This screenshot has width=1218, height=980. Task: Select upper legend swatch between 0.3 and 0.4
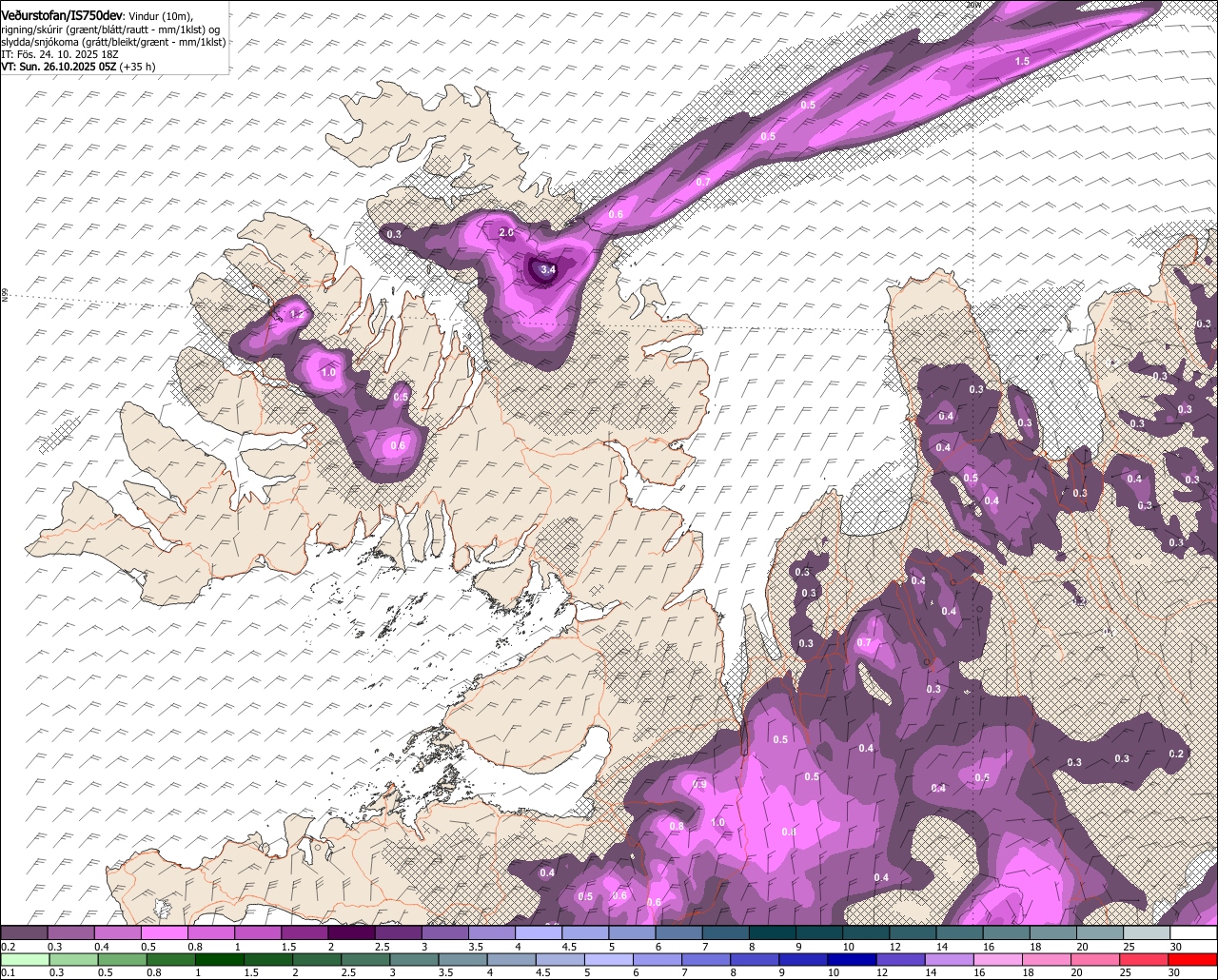[x=70, y=933]
